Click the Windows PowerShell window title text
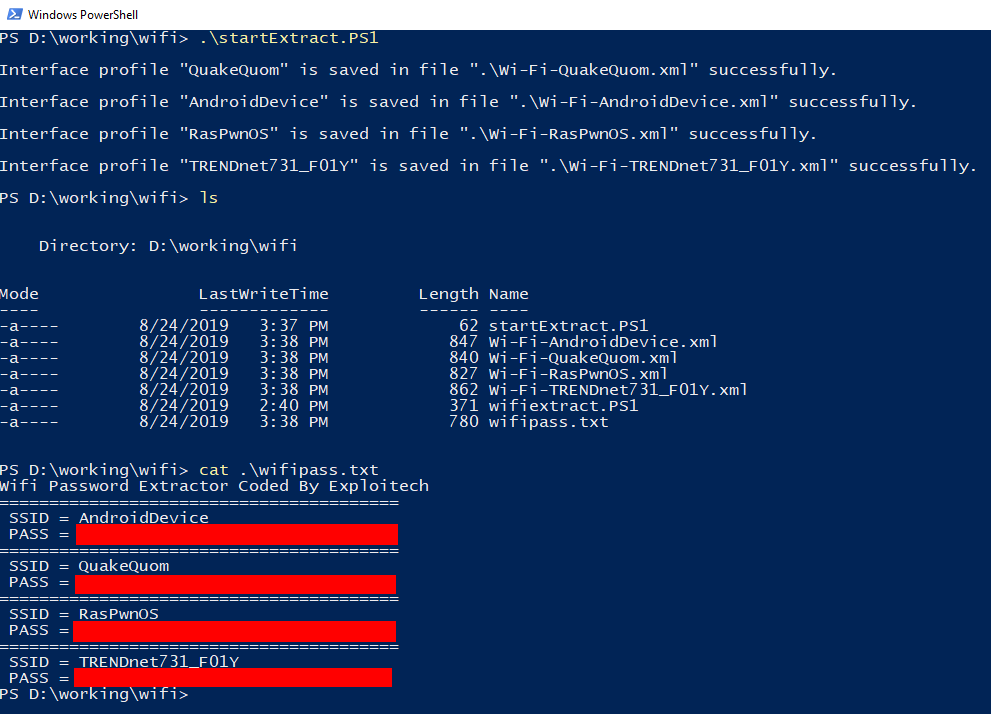 click(83, 15)
